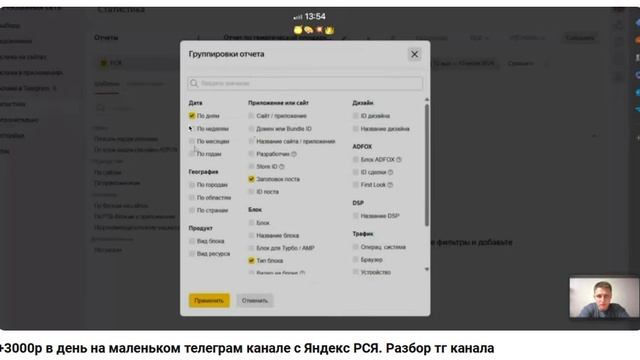640x360 pixels.
Task: Check Домен или Bundle ID
Action: coord(251,129)
